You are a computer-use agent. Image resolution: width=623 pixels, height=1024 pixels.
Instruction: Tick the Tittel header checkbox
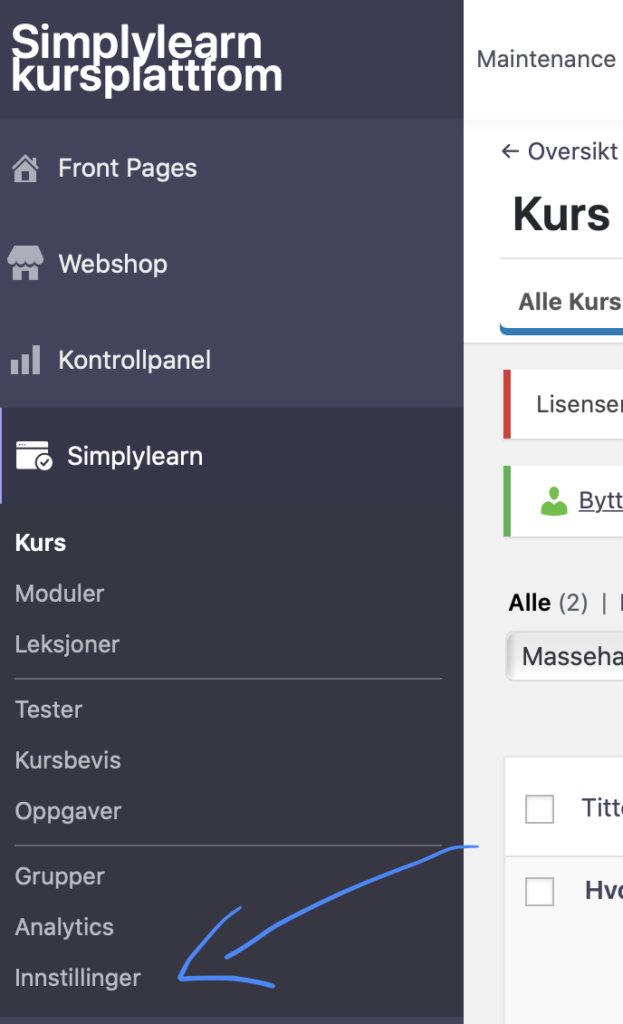click(x=540, y=809)
